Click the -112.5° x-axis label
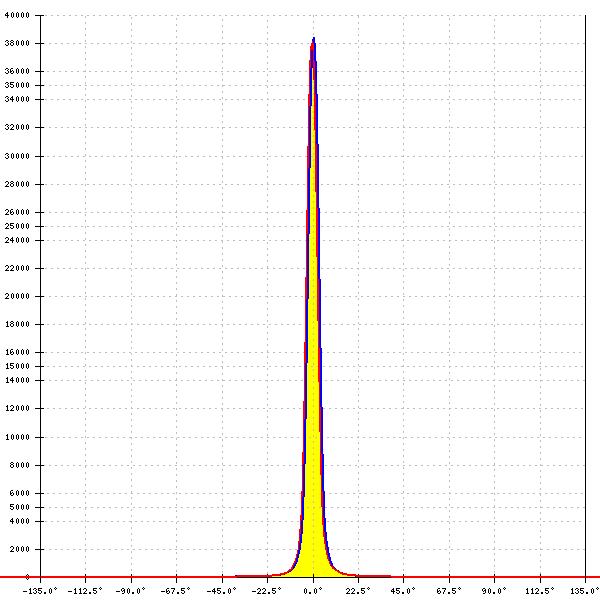 coord(85,591)
